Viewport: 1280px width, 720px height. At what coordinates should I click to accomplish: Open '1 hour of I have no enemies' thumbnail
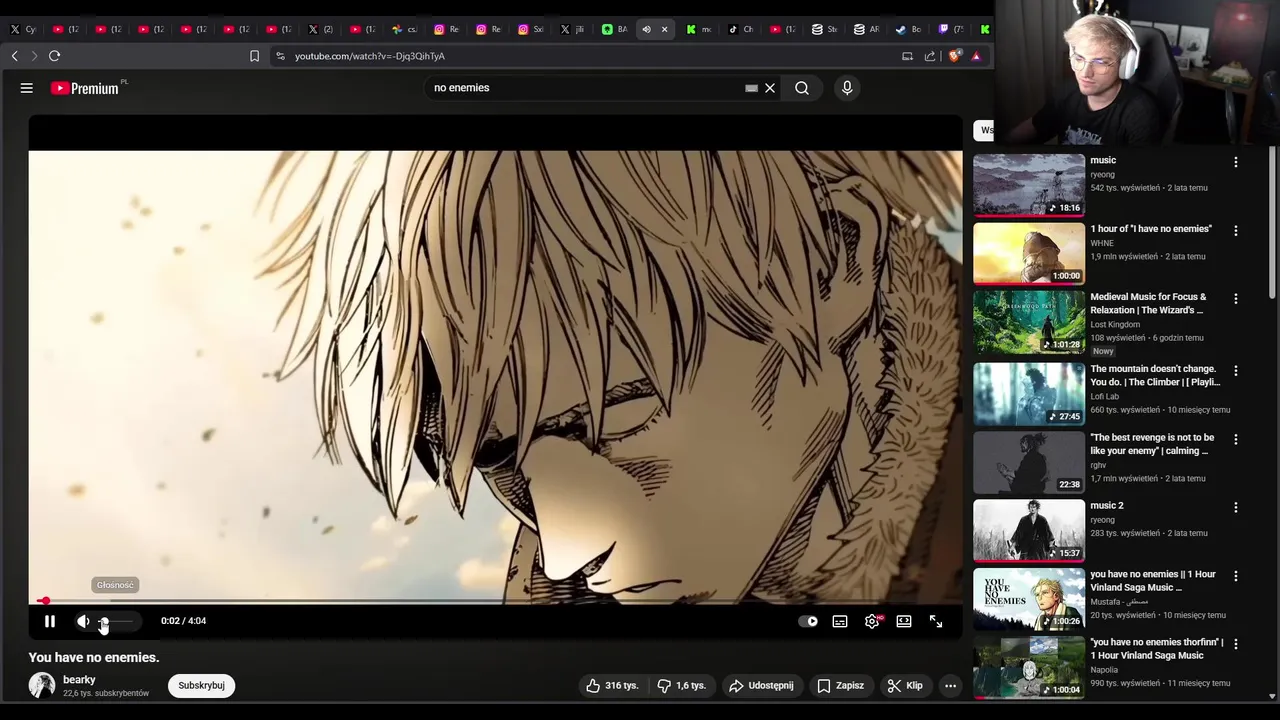click(x=1029, y=254)
